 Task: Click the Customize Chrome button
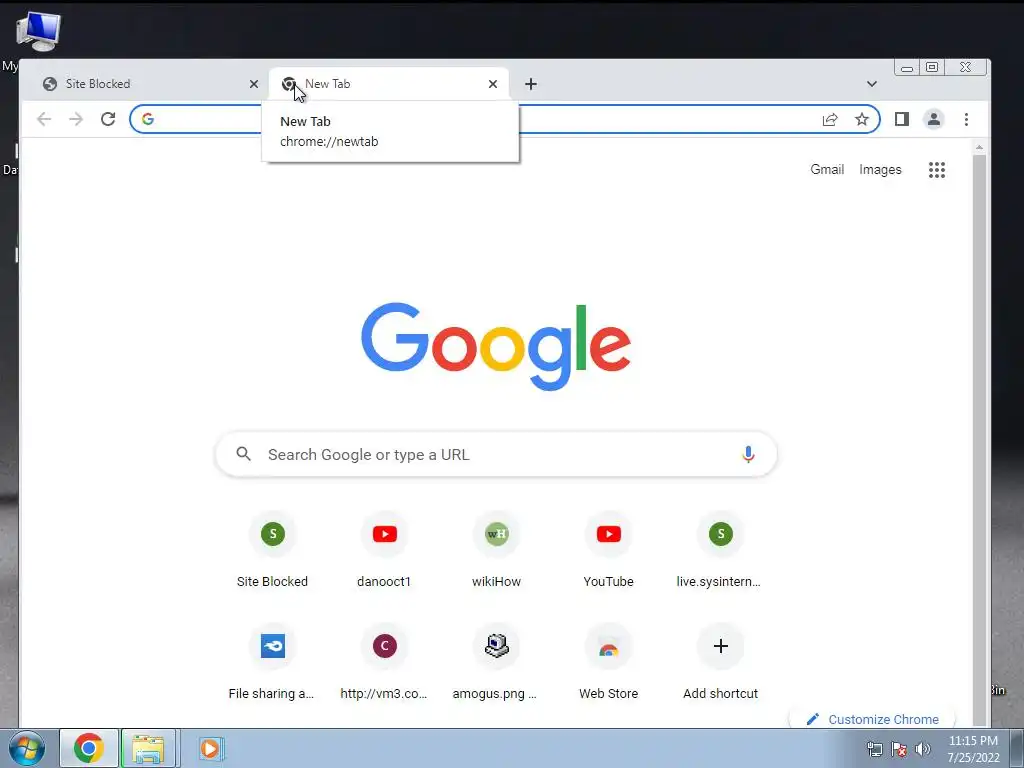point(872,718)
